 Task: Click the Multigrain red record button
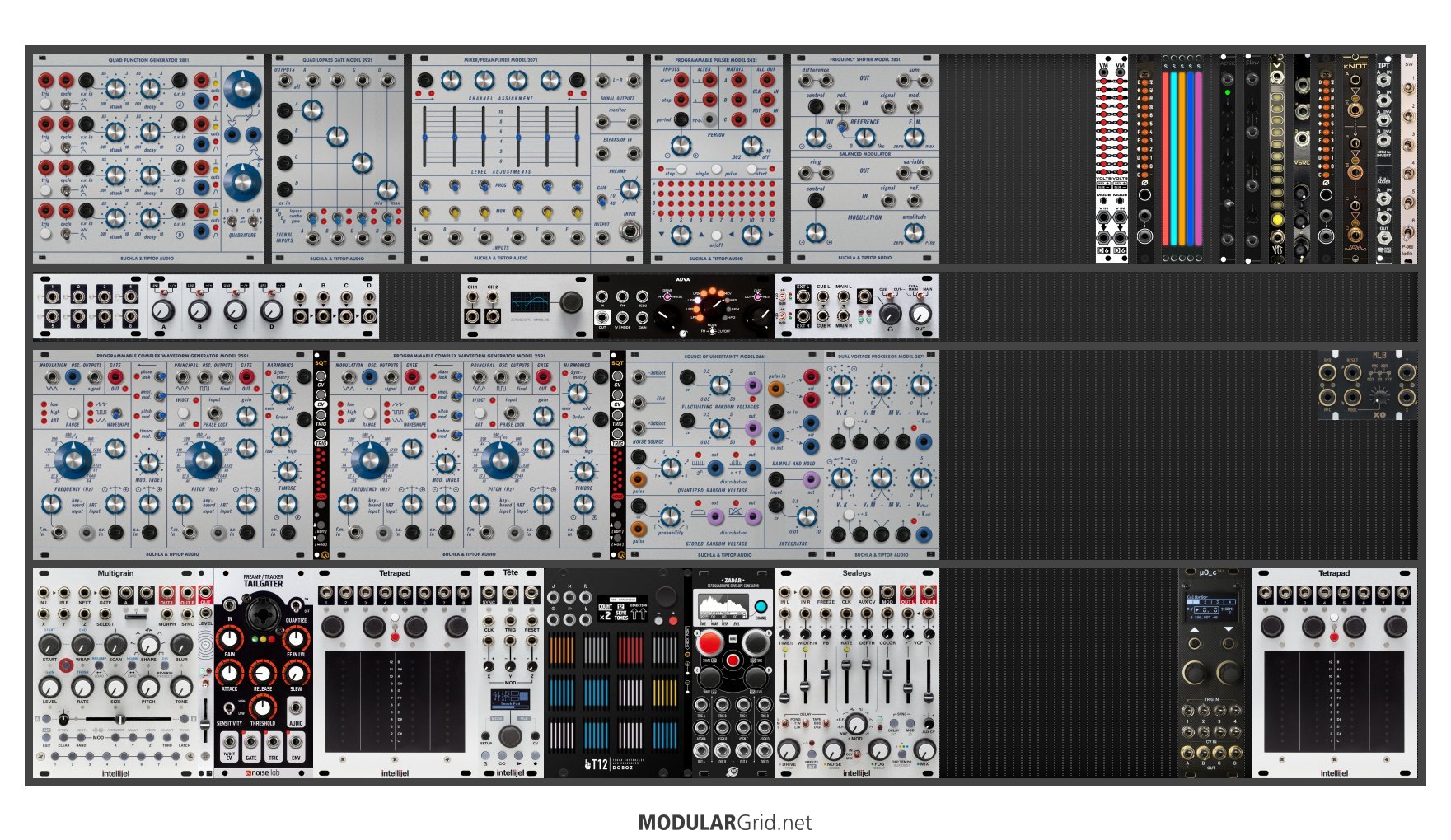point(65,665)
